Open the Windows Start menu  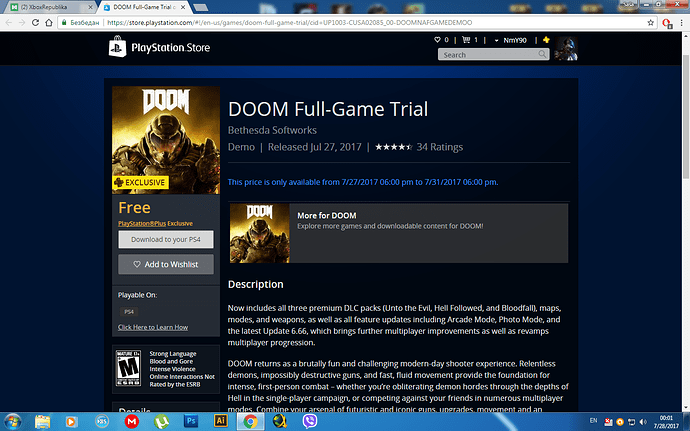pyautogui.click(x=12, y=421)
